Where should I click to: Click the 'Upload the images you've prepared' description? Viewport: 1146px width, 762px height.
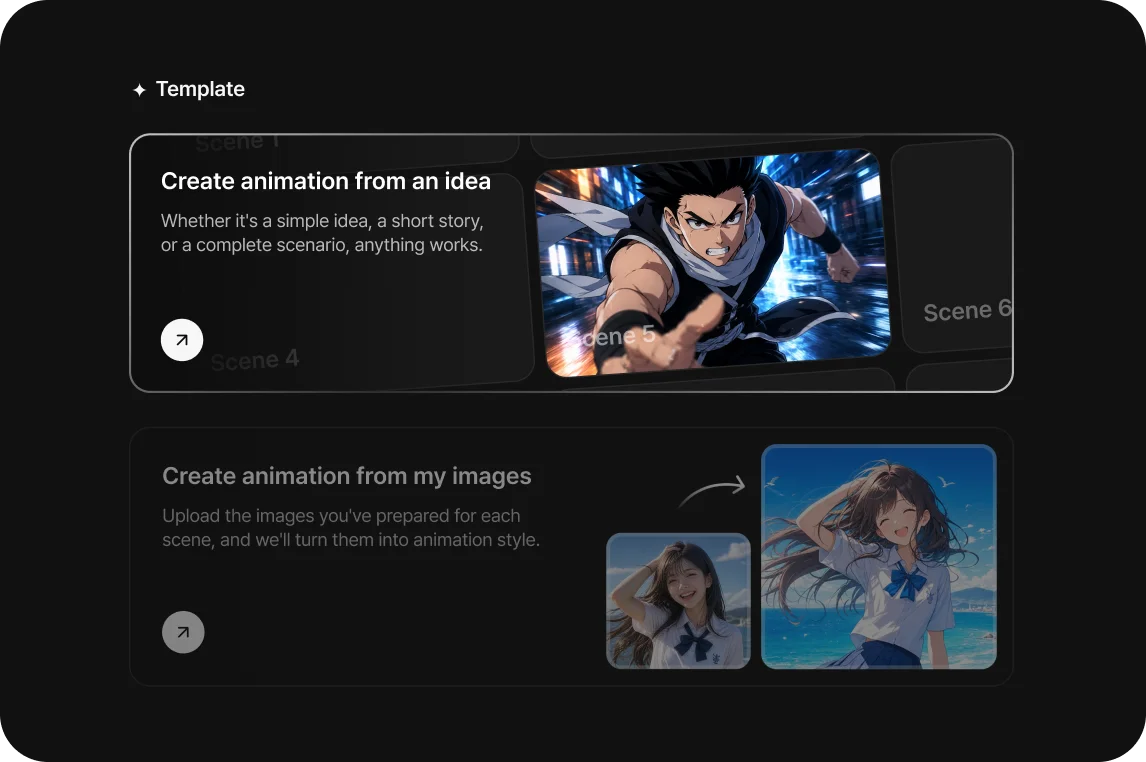351,527
